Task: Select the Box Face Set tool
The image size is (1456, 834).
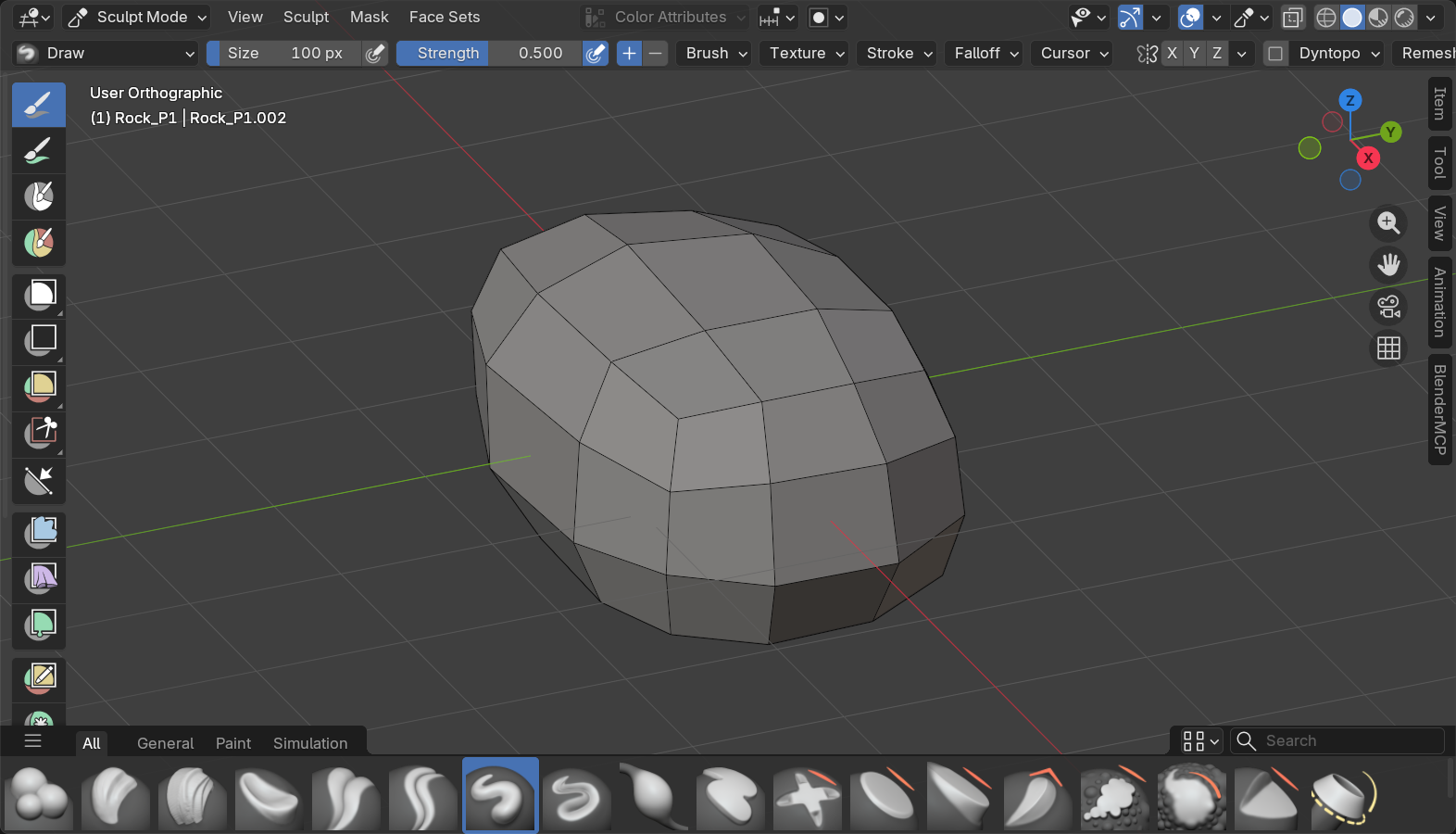Action: click(x=39, y=388)
